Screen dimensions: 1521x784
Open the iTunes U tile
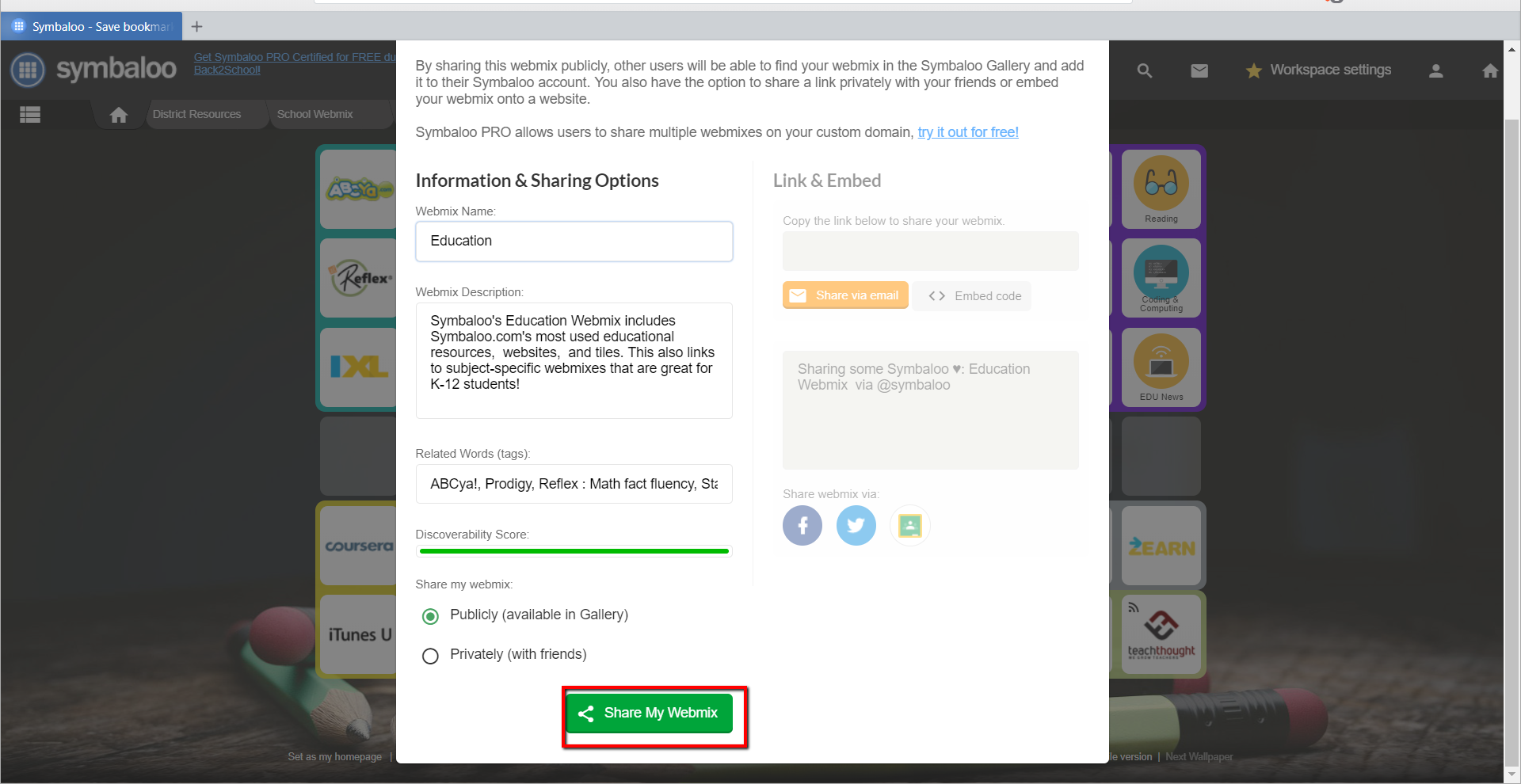(x=359, y=634)
